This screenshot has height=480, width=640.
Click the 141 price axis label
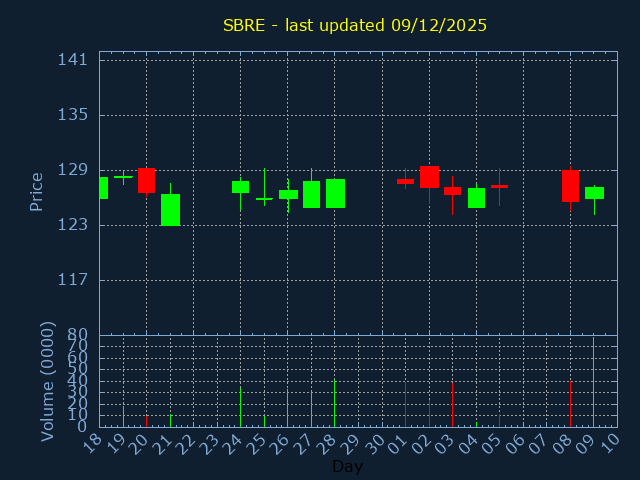click(73, 60)
